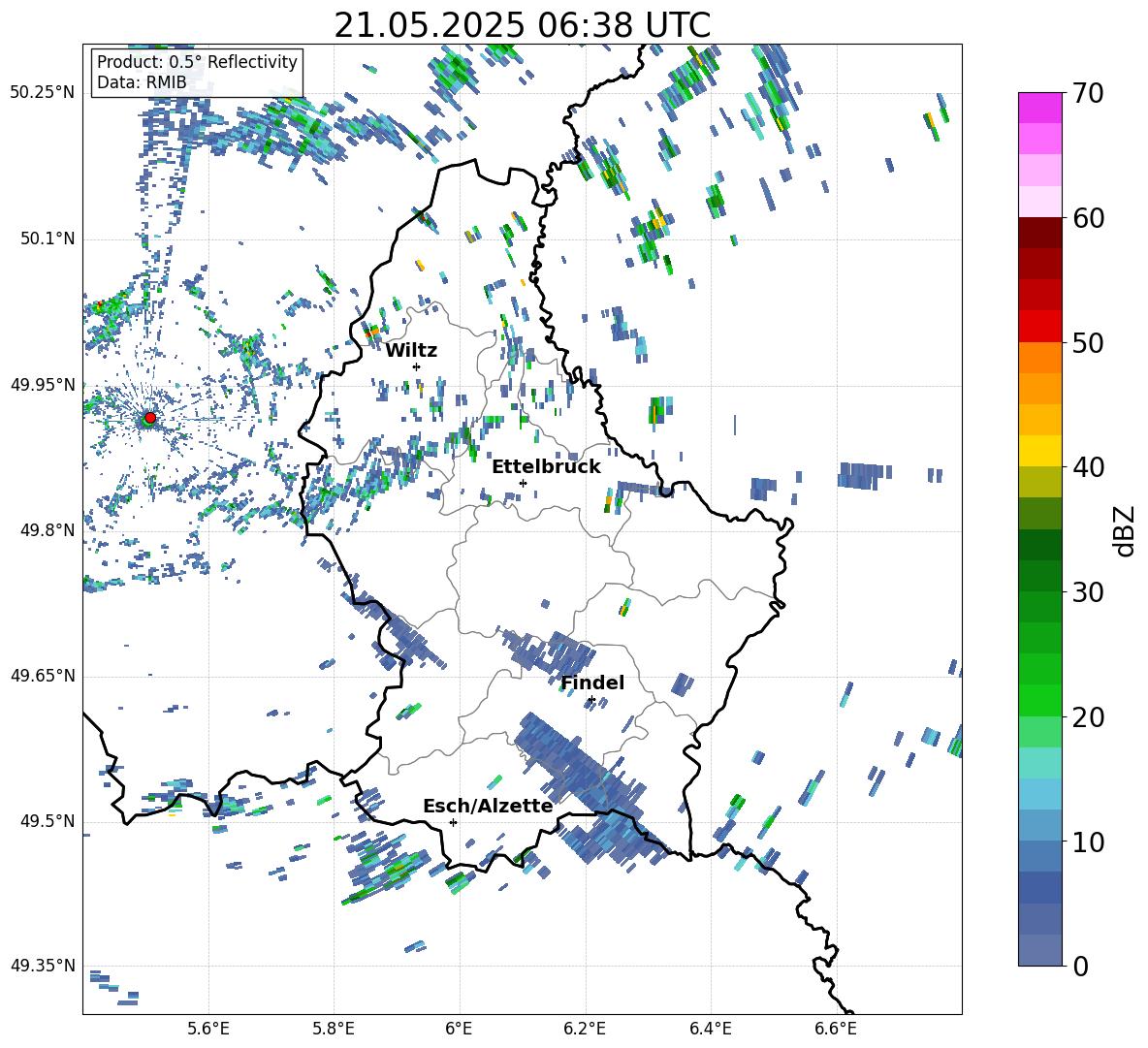Click the 50.25°N latitude label
The height and width of the screenshot is (1048, 1148).
[43, 92]
